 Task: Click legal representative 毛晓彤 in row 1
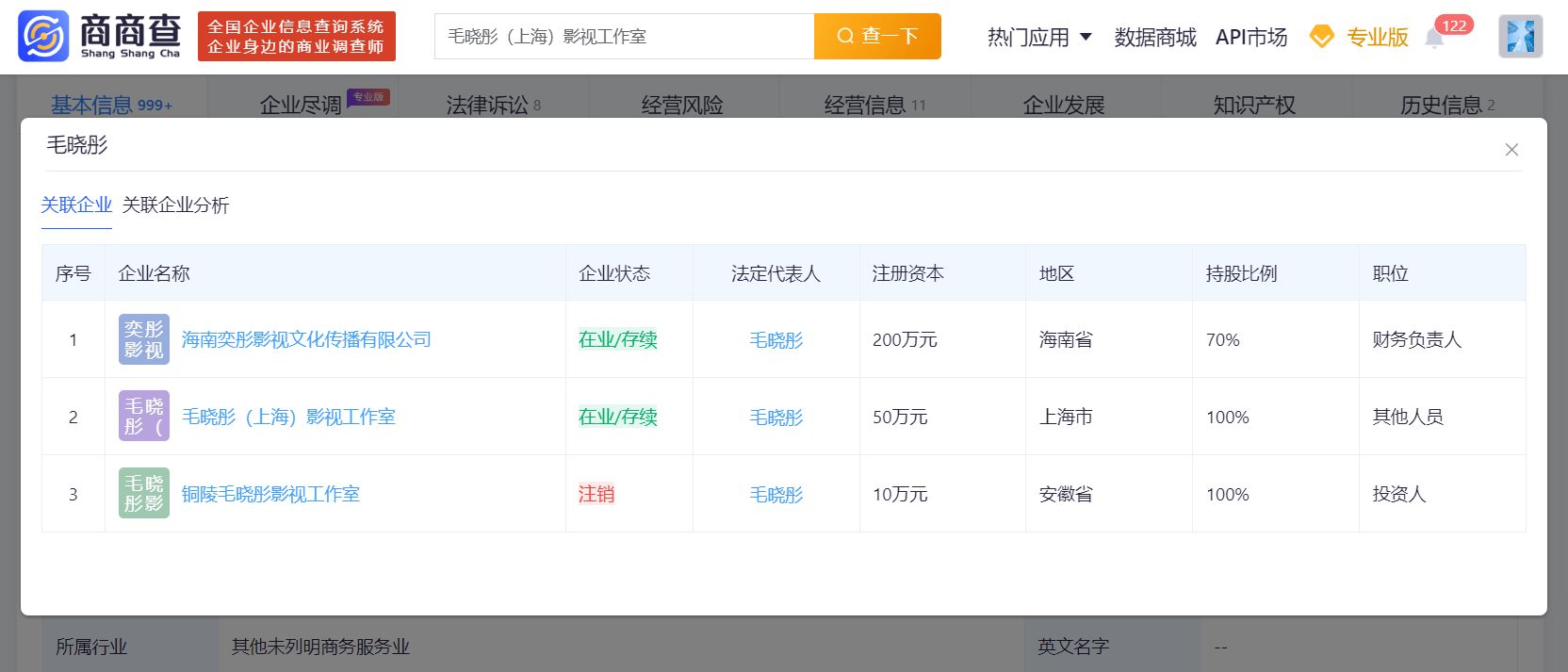point(776,340)
